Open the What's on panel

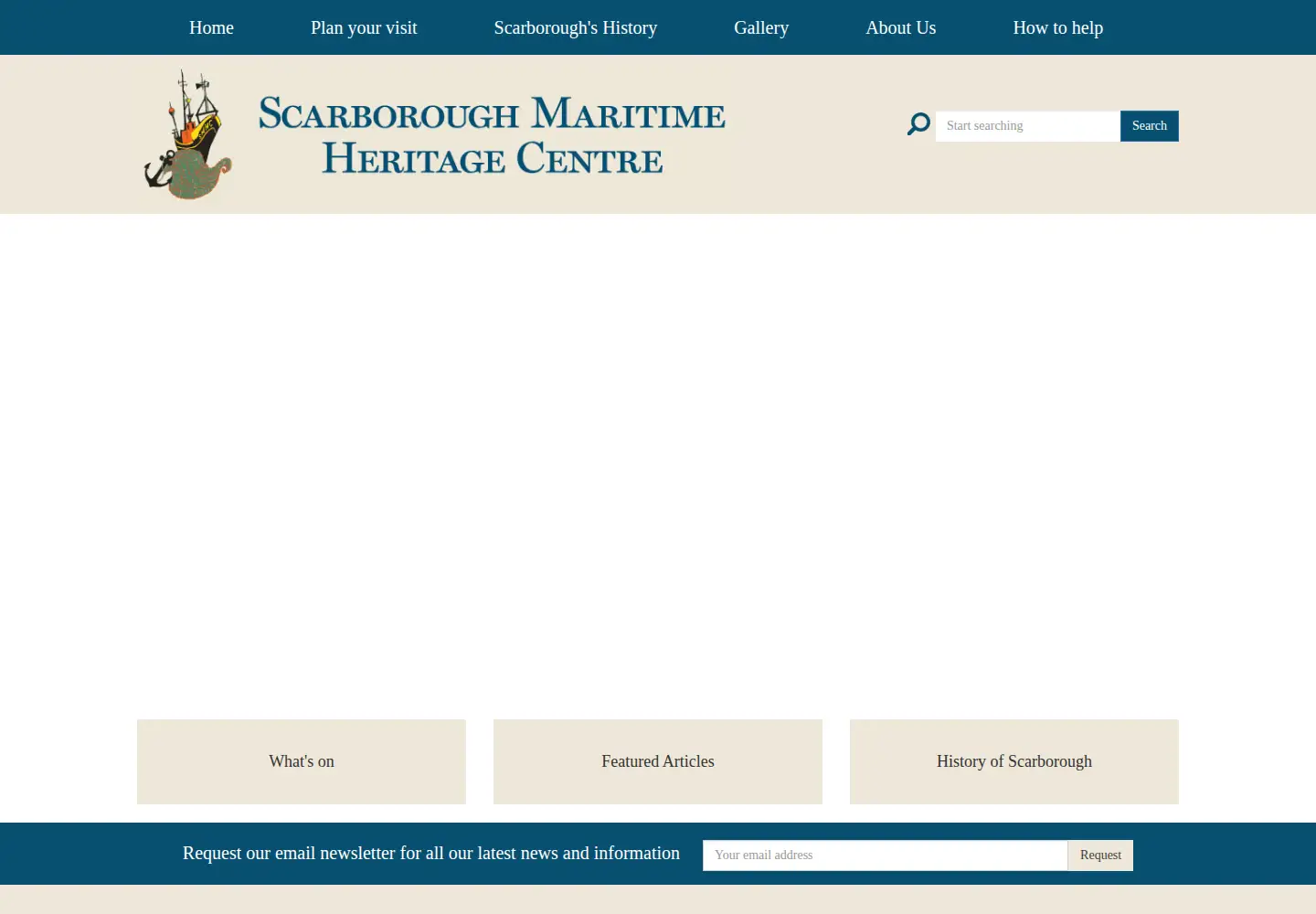302,761
